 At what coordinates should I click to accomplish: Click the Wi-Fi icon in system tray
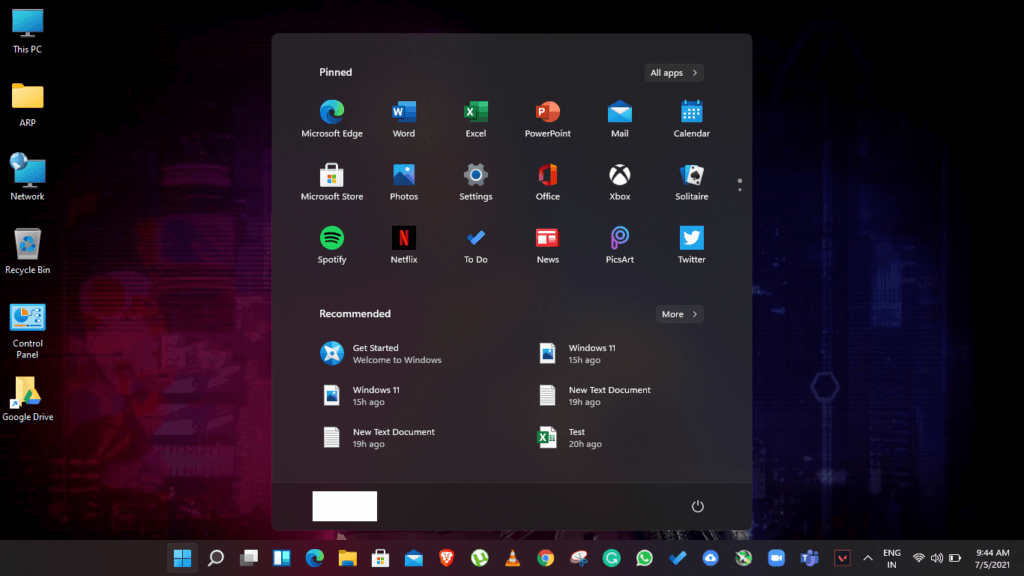[x=919, y=558]
